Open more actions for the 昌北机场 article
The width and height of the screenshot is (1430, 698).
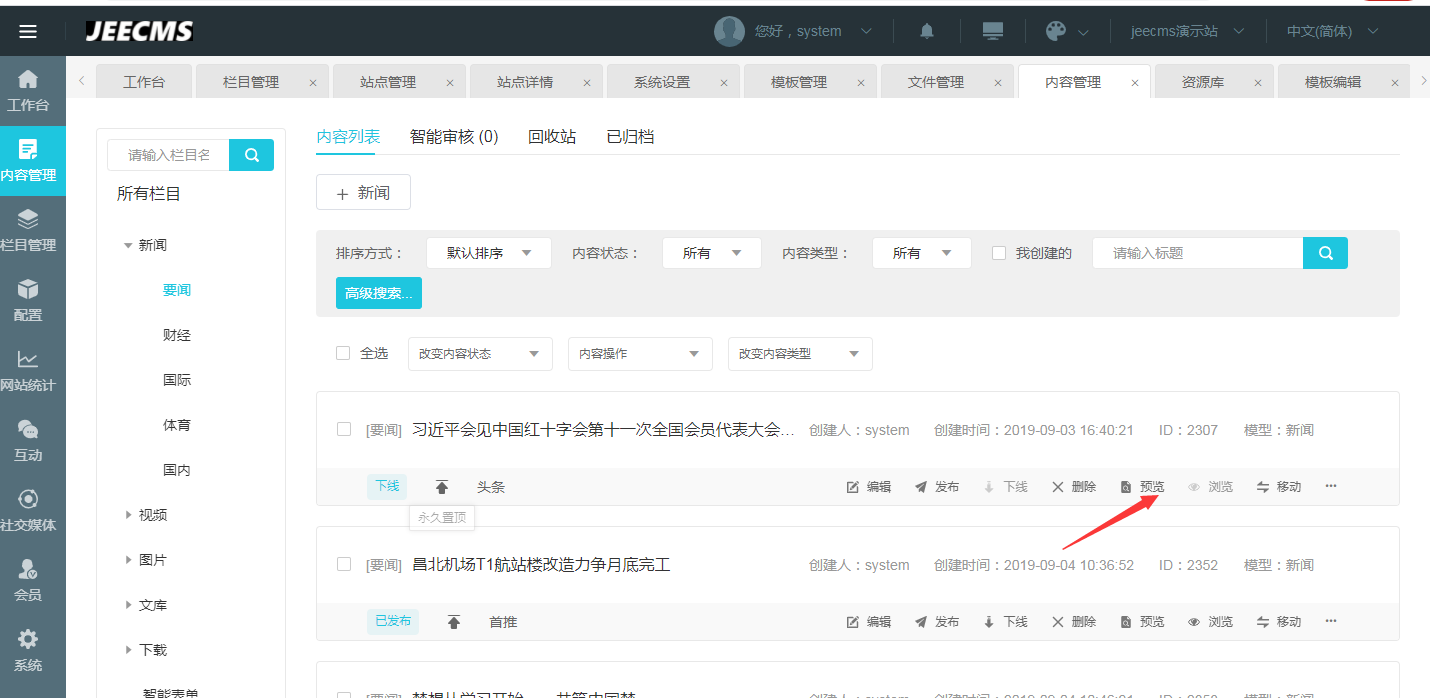point(1331,621)
